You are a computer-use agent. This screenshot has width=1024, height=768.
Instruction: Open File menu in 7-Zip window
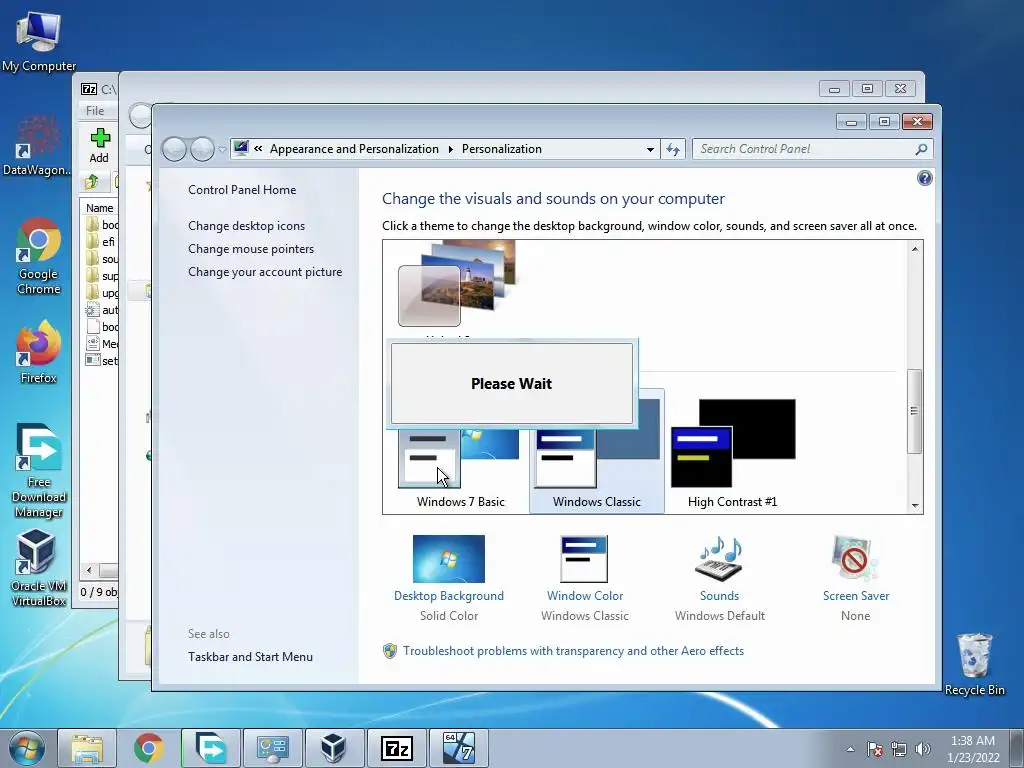point(95,110)
